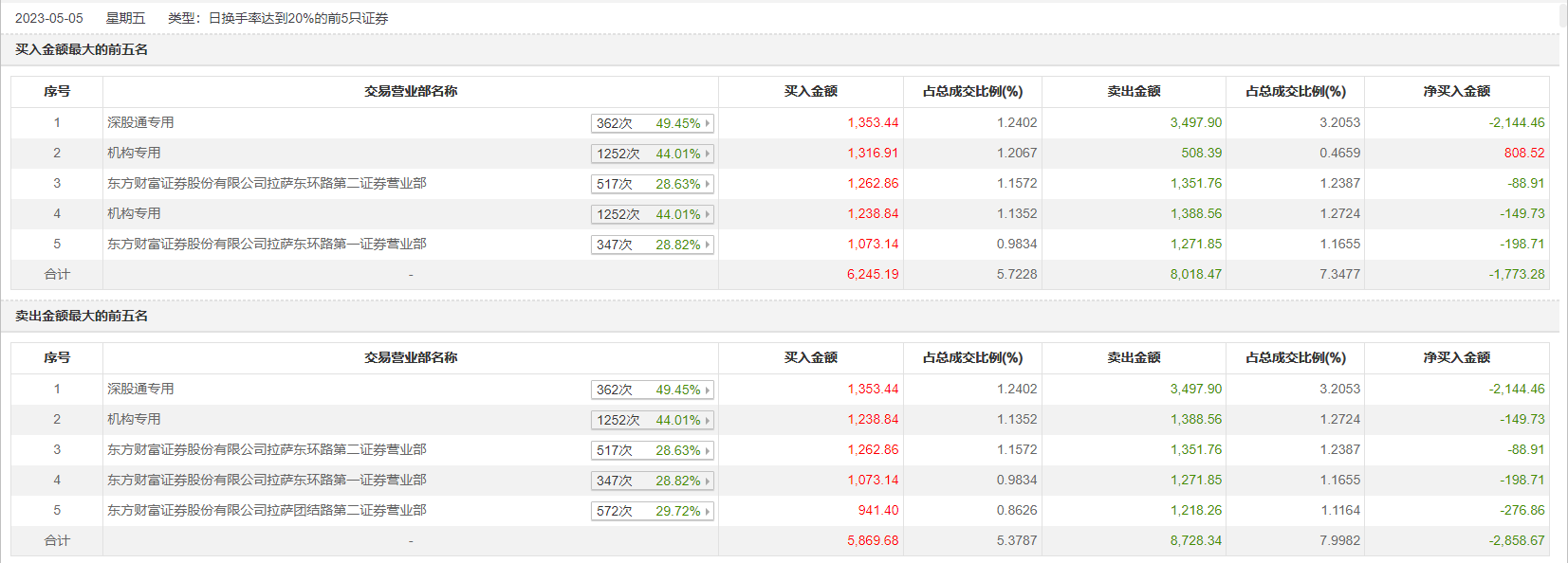Open 拉萨东环路第二证券营业部 link in buyers table
This screenshot has height=563, width=1568.
pos(267,184)
